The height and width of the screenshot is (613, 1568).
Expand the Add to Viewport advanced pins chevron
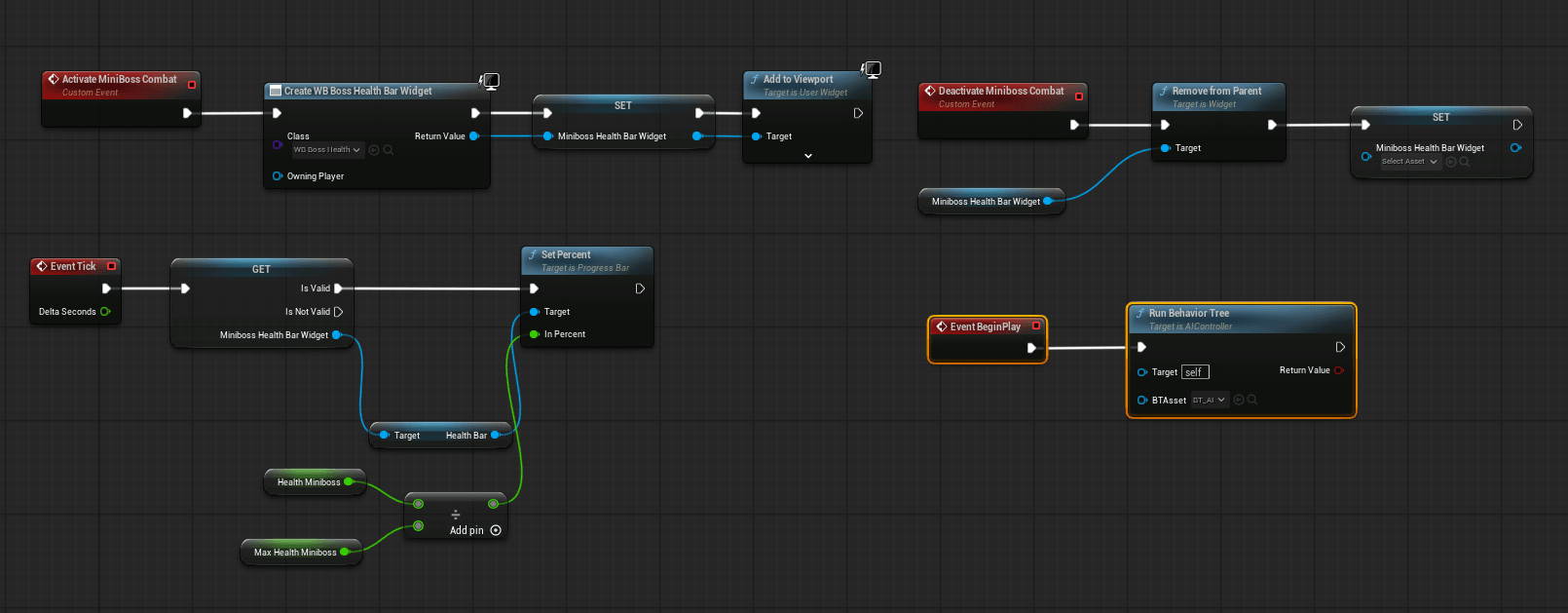(x=808, y=156)
